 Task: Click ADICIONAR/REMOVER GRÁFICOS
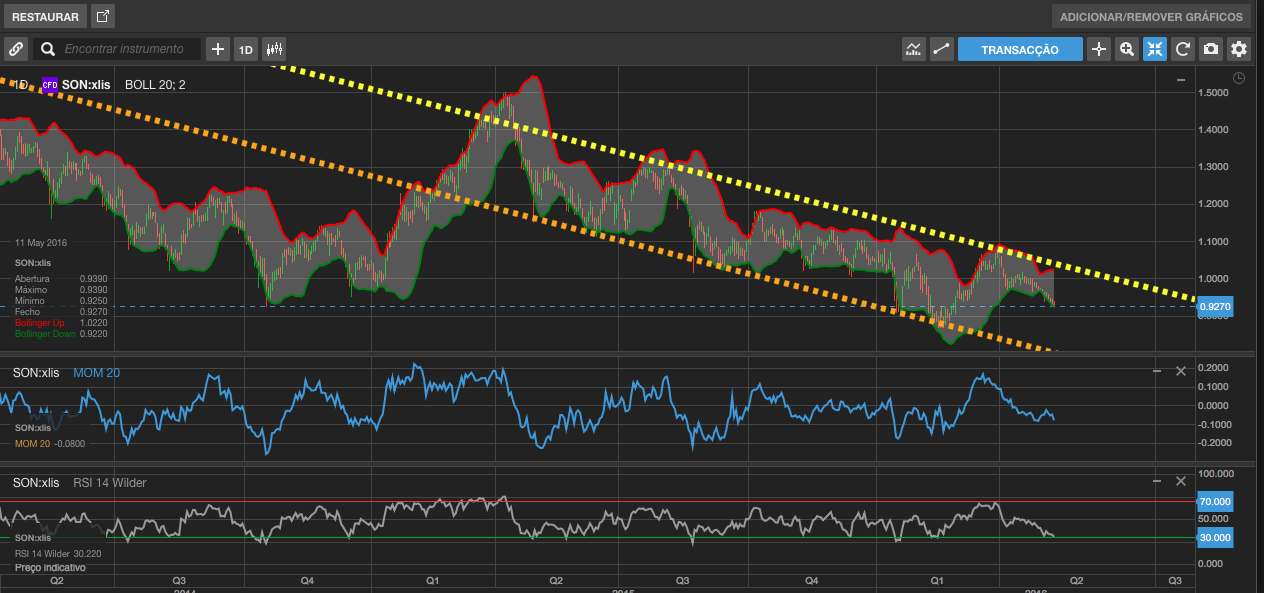pyautogui.click(x=1151, y=17)
